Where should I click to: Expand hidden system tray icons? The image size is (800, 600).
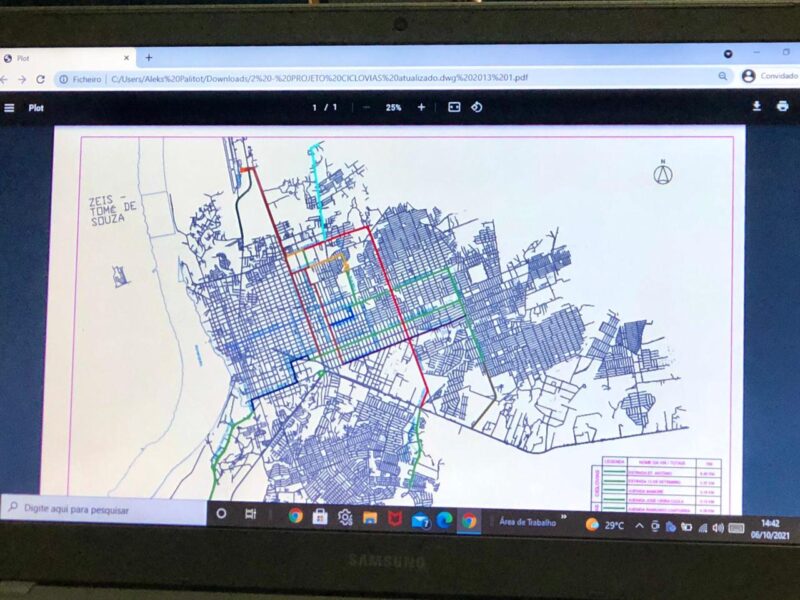point(639,526)
